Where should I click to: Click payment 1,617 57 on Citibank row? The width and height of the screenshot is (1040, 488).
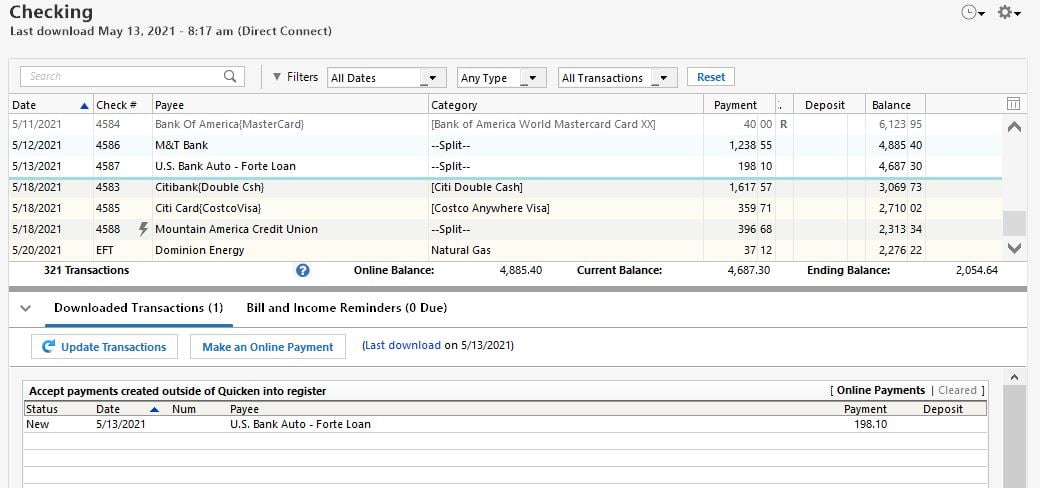750,188
